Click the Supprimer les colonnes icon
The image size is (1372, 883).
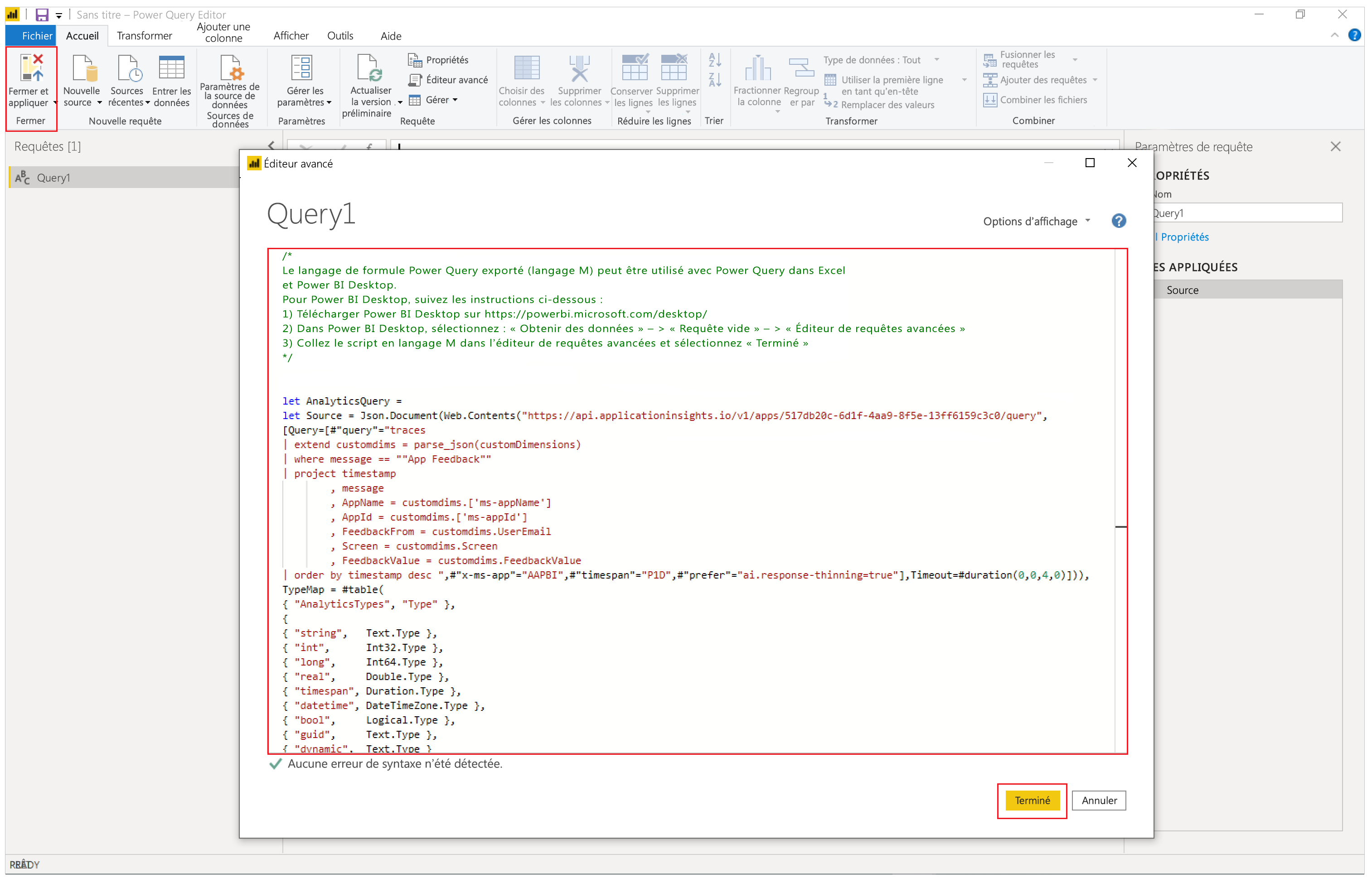(579, 68)
